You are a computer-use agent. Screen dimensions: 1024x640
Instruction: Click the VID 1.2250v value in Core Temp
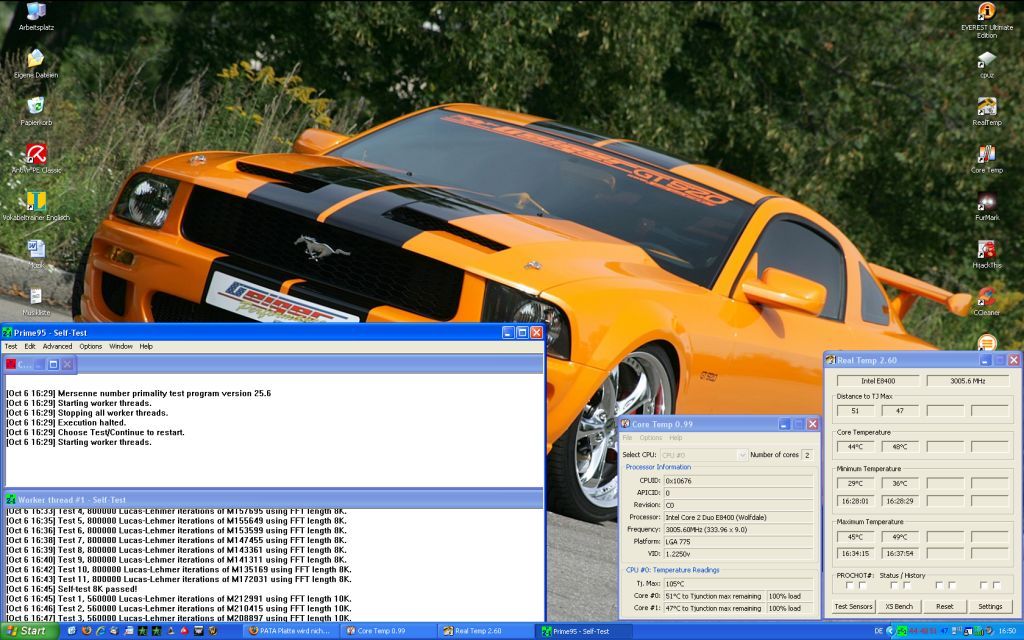(x=738, y=553)
